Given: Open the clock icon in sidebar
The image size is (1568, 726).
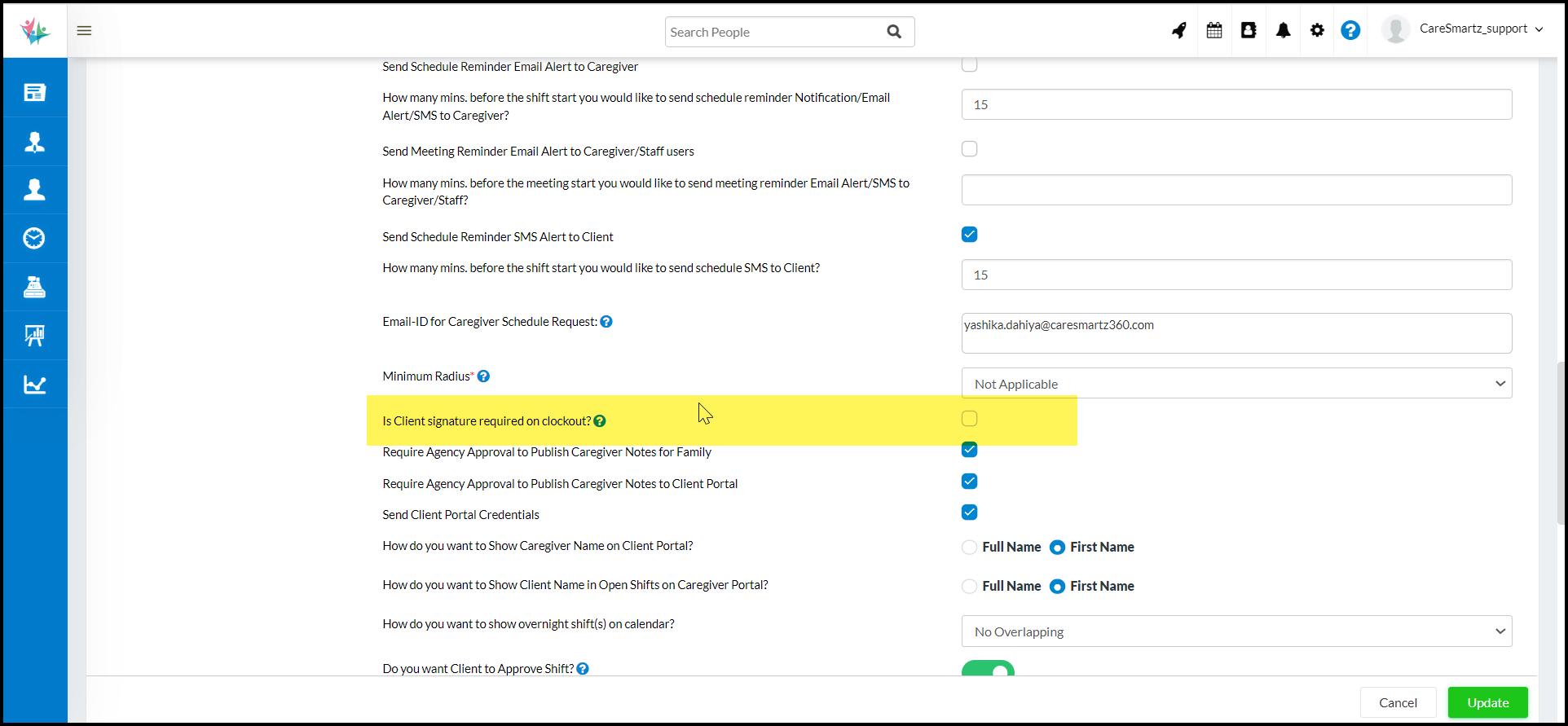Looking at the screenshot, I should pyautogui.click(x=34, y=238).
